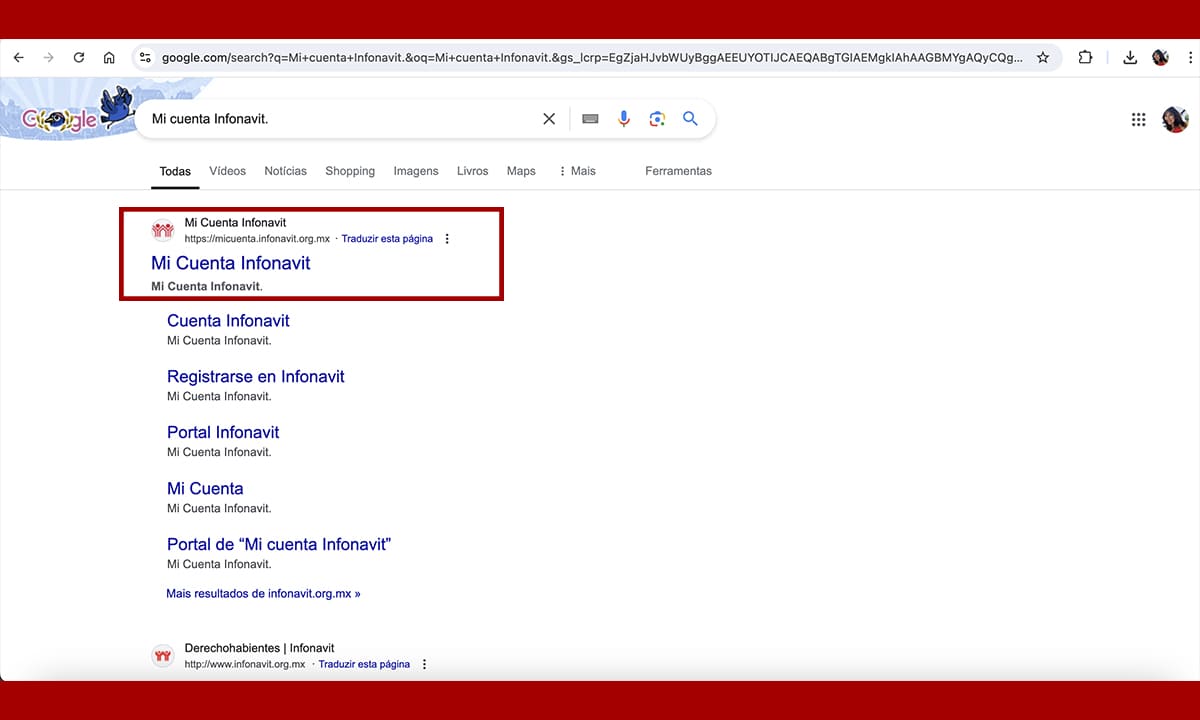Viewport: 1200px width, 720px height.
Task: Click Traduzir esta página for micuenta result
Action: [x=387, y=239]
